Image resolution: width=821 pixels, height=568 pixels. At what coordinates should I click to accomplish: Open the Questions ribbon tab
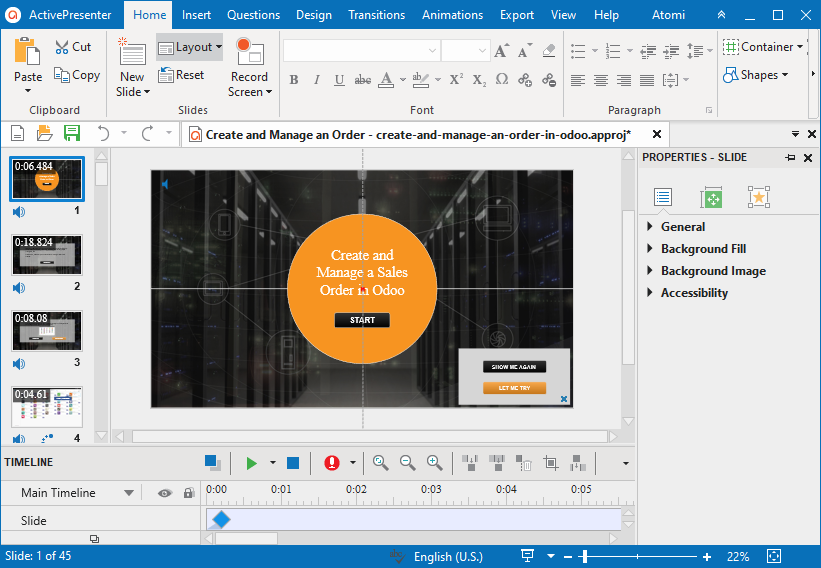pyautogui.click(x=253, y=15)
